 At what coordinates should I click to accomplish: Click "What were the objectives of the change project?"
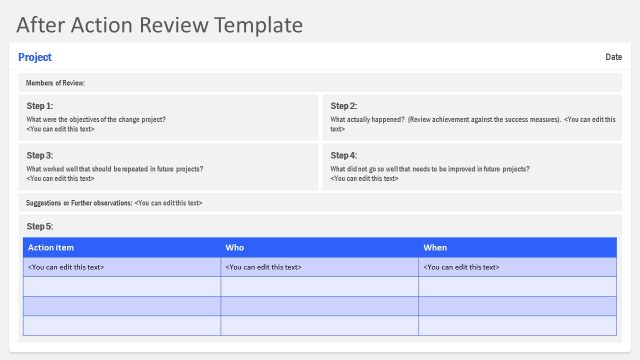tap(96, 120)
